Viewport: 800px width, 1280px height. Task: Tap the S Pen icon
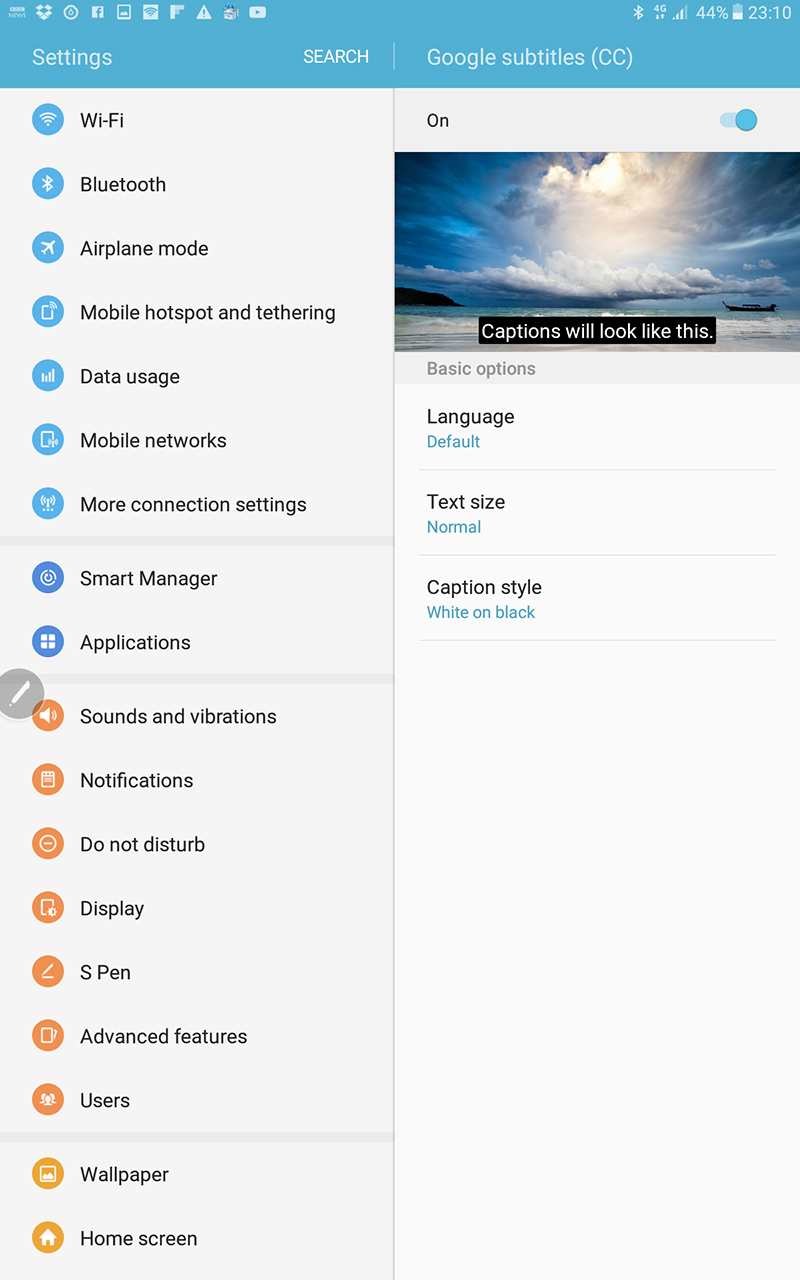[x=48, y=972]
